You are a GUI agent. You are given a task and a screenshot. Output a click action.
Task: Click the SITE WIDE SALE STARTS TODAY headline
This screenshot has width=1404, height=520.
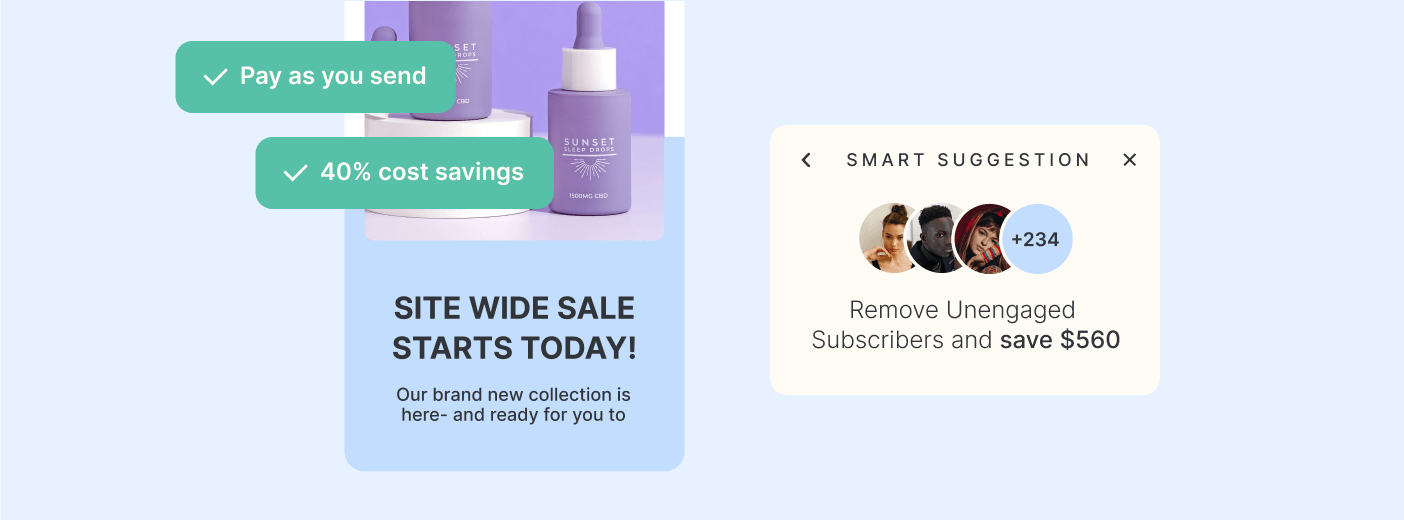tap(514, 328)
